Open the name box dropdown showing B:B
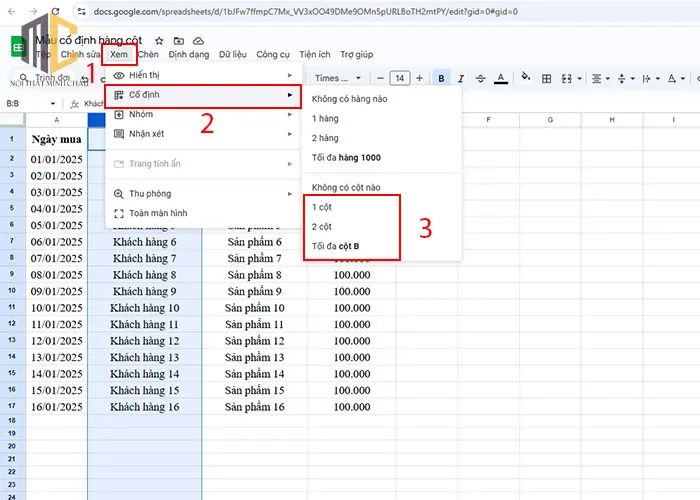700x500 pixels. point(53,104)
